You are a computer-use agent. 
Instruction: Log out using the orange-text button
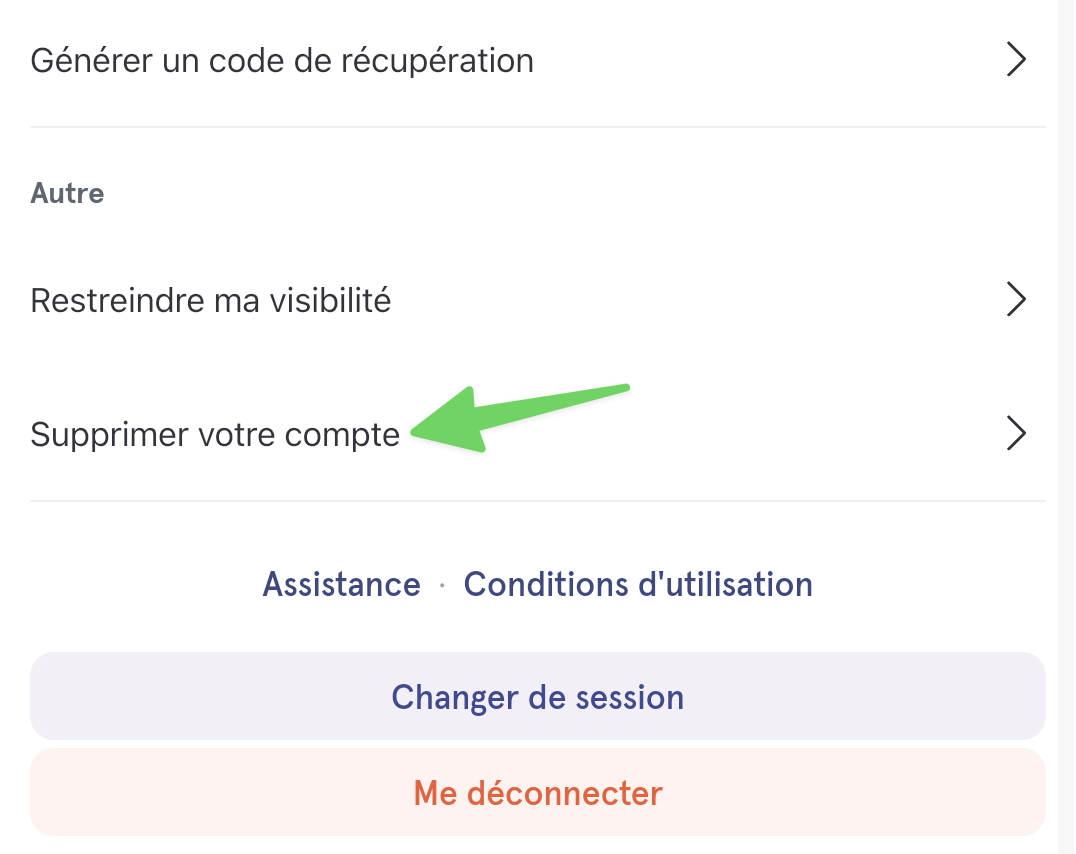[x=537, y=792]
